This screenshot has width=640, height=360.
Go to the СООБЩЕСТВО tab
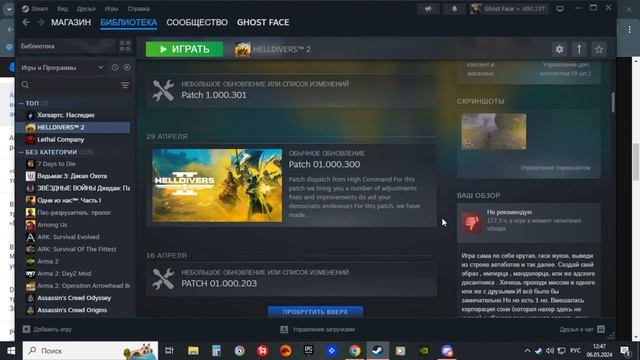(197, 22)
